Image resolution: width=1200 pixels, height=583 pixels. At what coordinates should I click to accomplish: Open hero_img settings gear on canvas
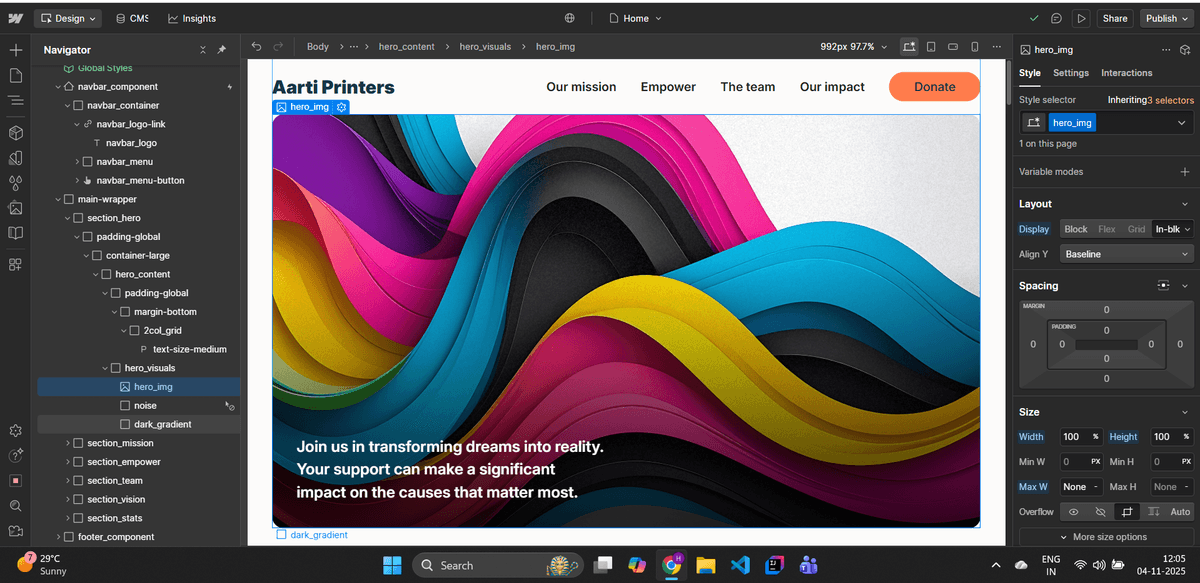[342, 107]
